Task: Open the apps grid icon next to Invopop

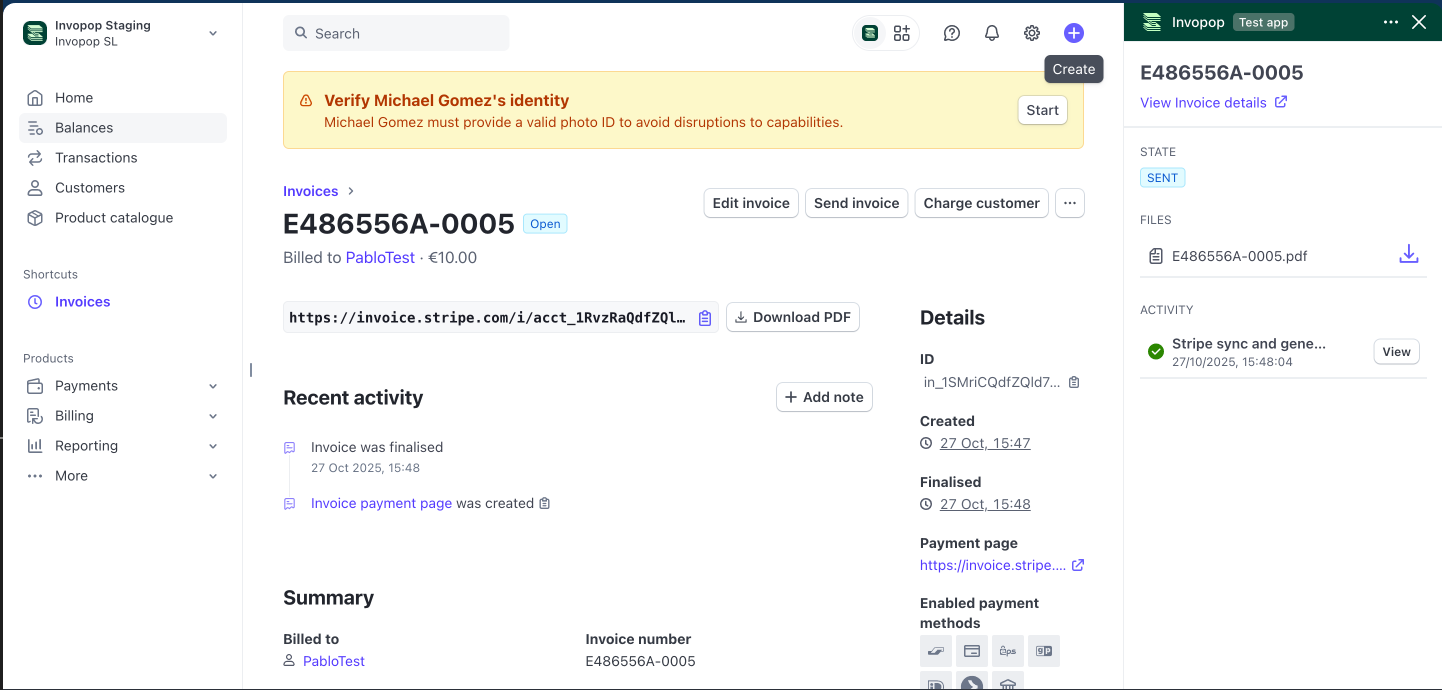Action: [901, 33]
